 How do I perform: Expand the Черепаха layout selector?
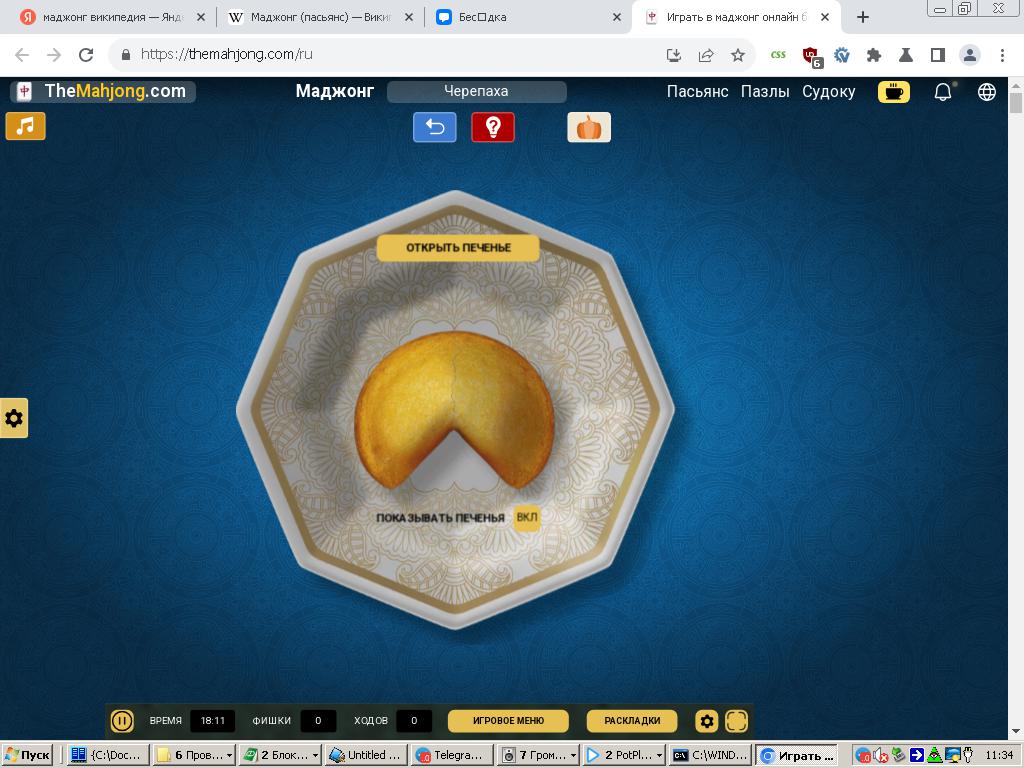tap(476, 91)
